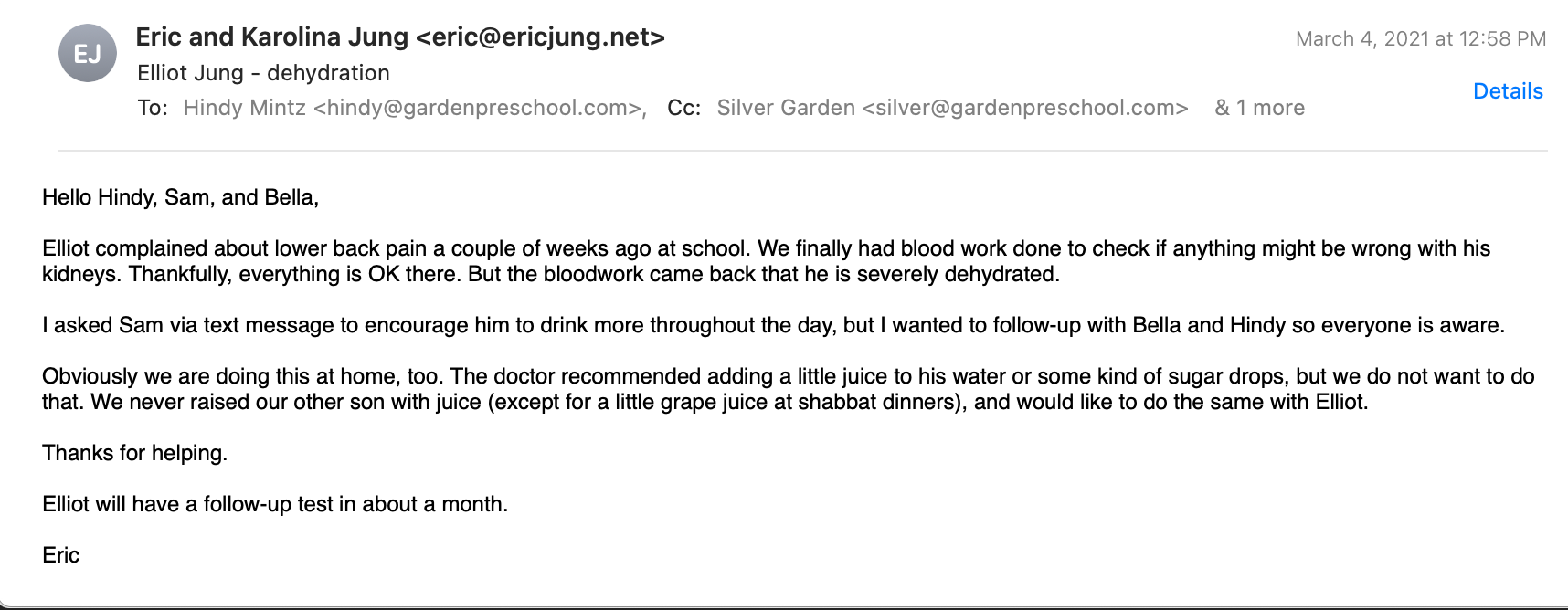The height and width of the screenshot is (610, 1568).
Task: Click the subject "Elliot Jung - dehydration"
Action: coord(263,73)
